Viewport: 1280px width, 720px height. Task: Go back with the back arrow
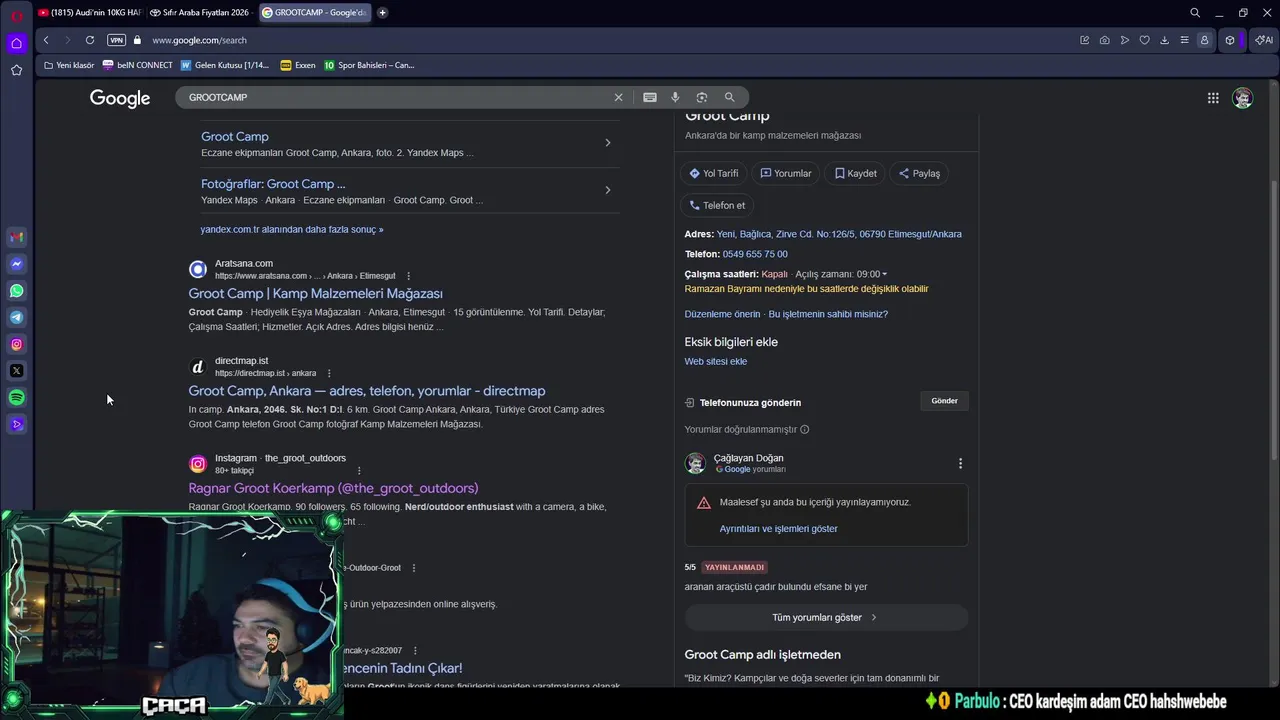click(x=46, y=40)
